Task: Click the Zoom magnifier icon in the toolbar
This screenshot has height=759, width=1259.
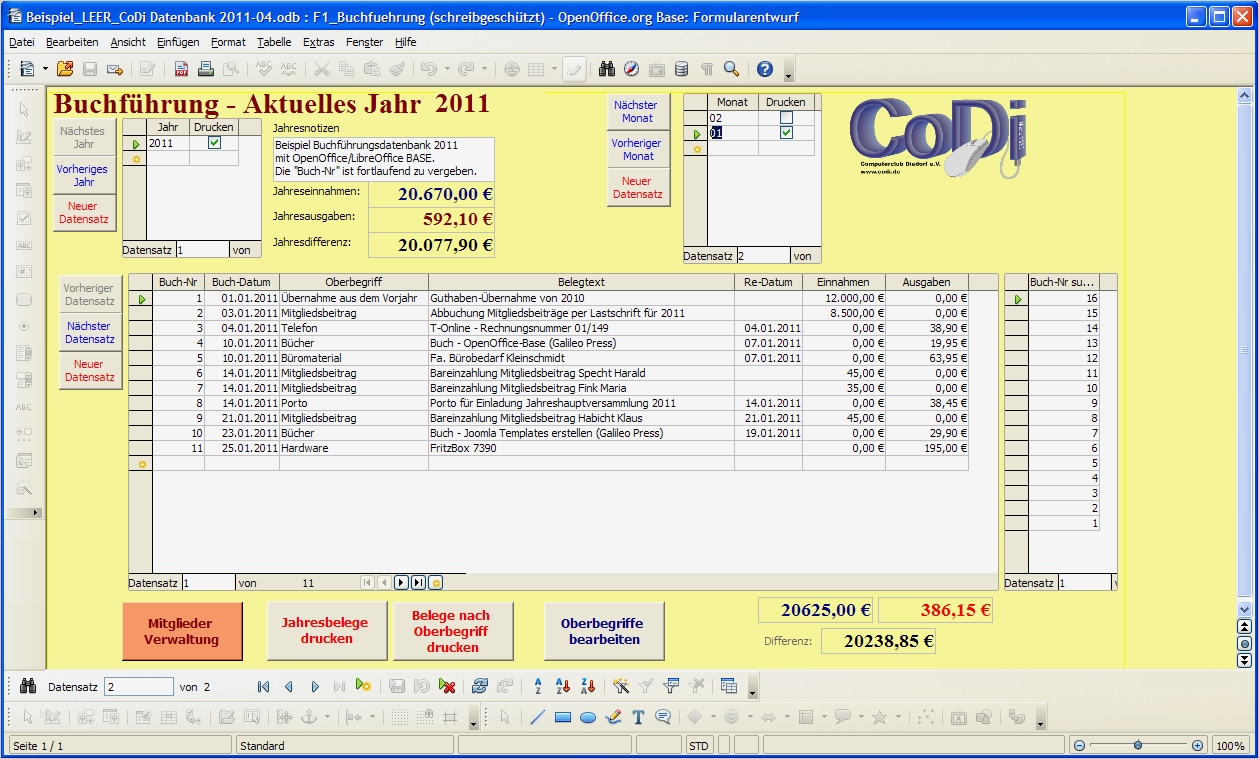Action: pos(731,68)
